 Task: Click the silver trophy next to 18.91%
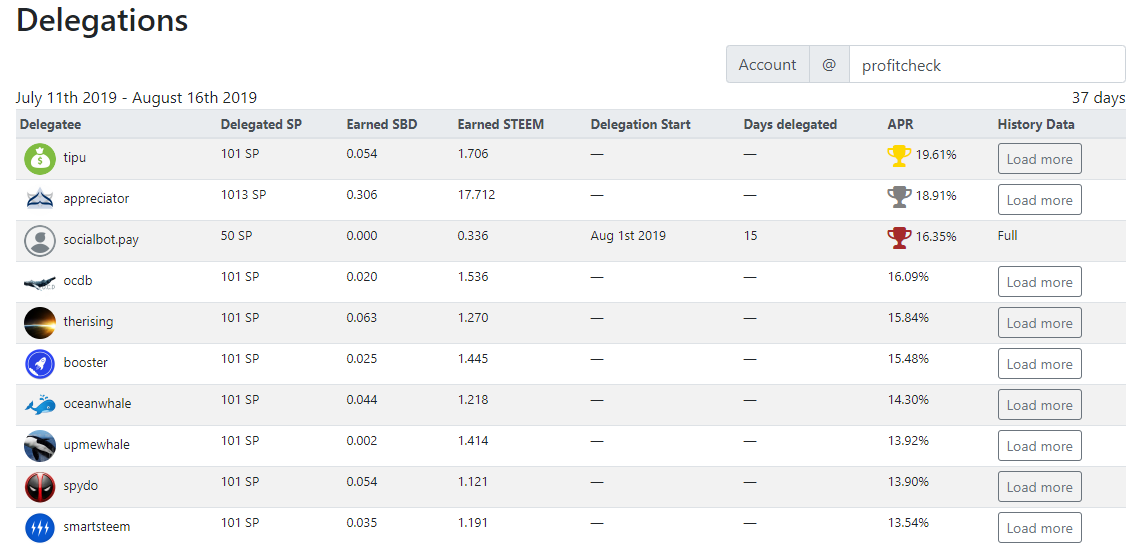tap(899, 197)
